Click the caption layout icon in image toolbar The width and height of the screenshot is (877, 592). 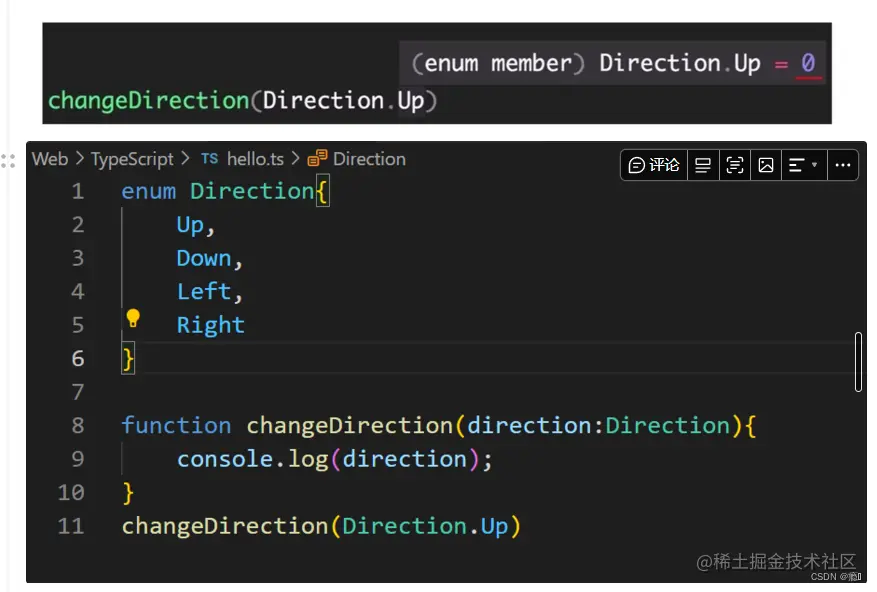tap(702, 165)
